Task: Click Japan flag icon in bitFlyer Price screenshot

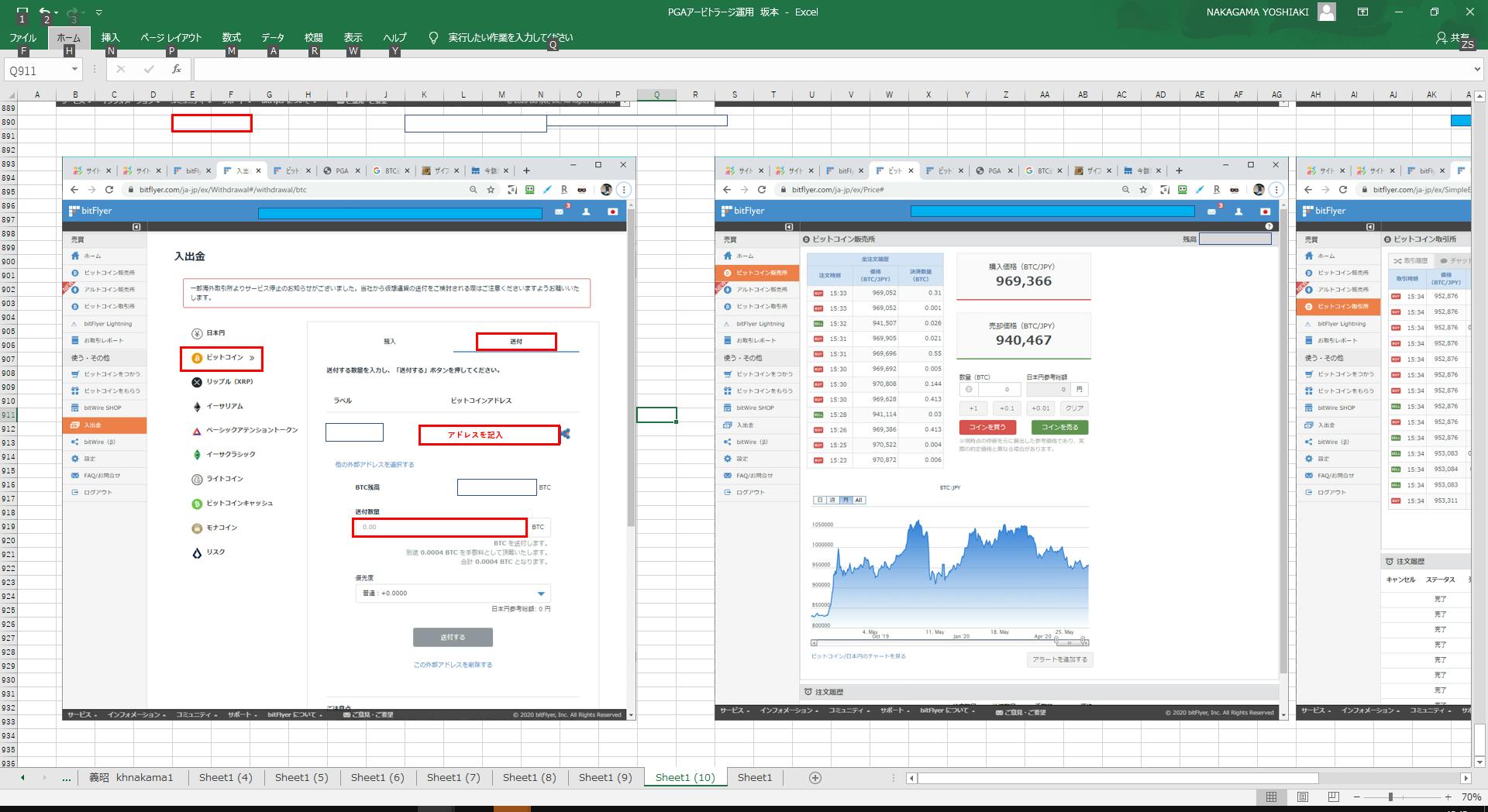Action: [1266, 212]
